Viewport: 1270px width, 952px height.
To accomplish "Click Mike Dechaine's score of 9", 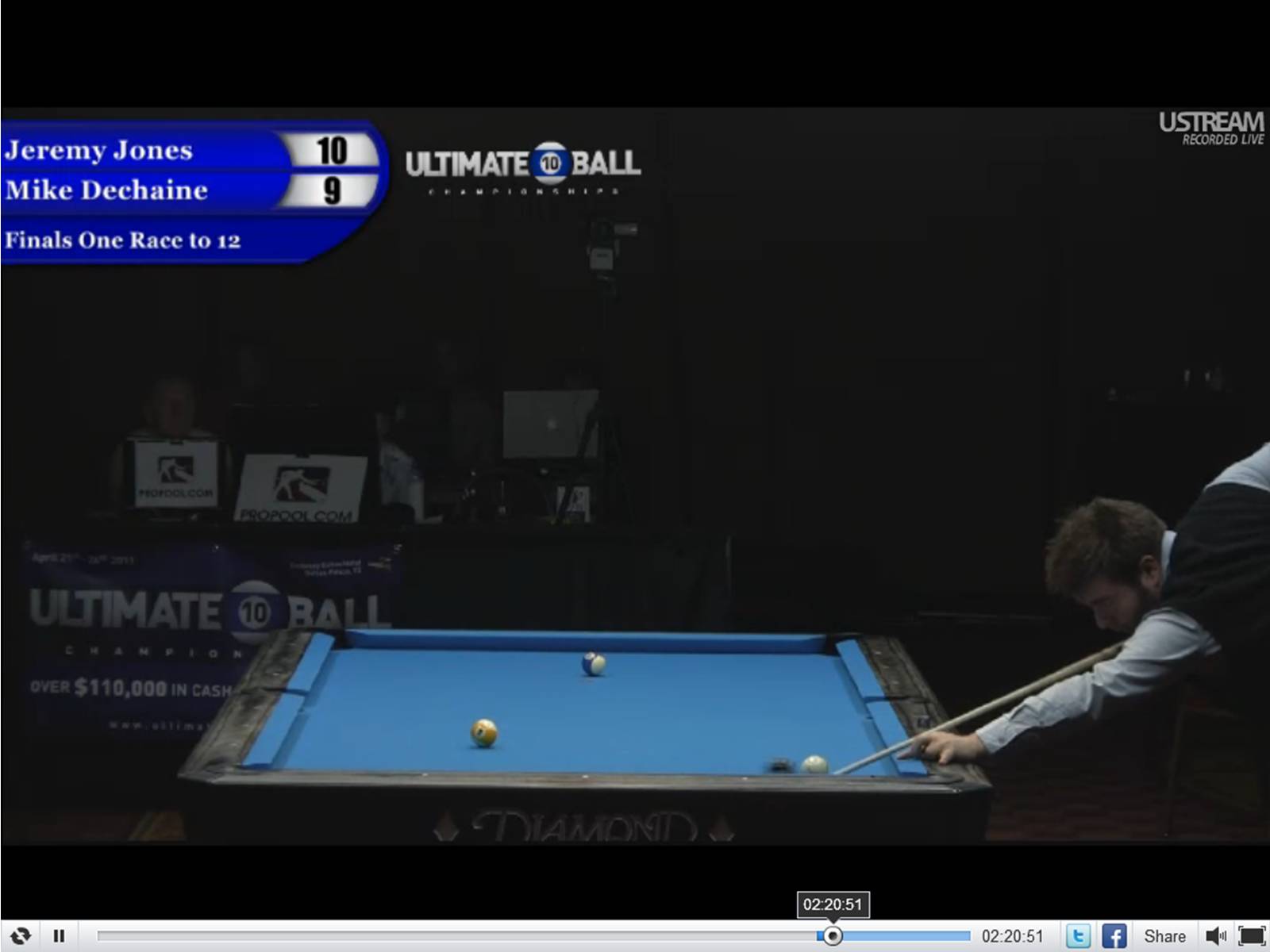I will [332, 190].
